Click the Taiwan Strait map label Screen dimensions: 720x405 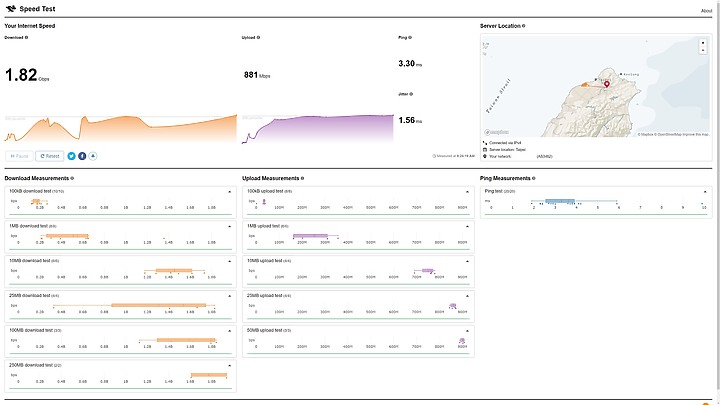(x=498, y=96)
